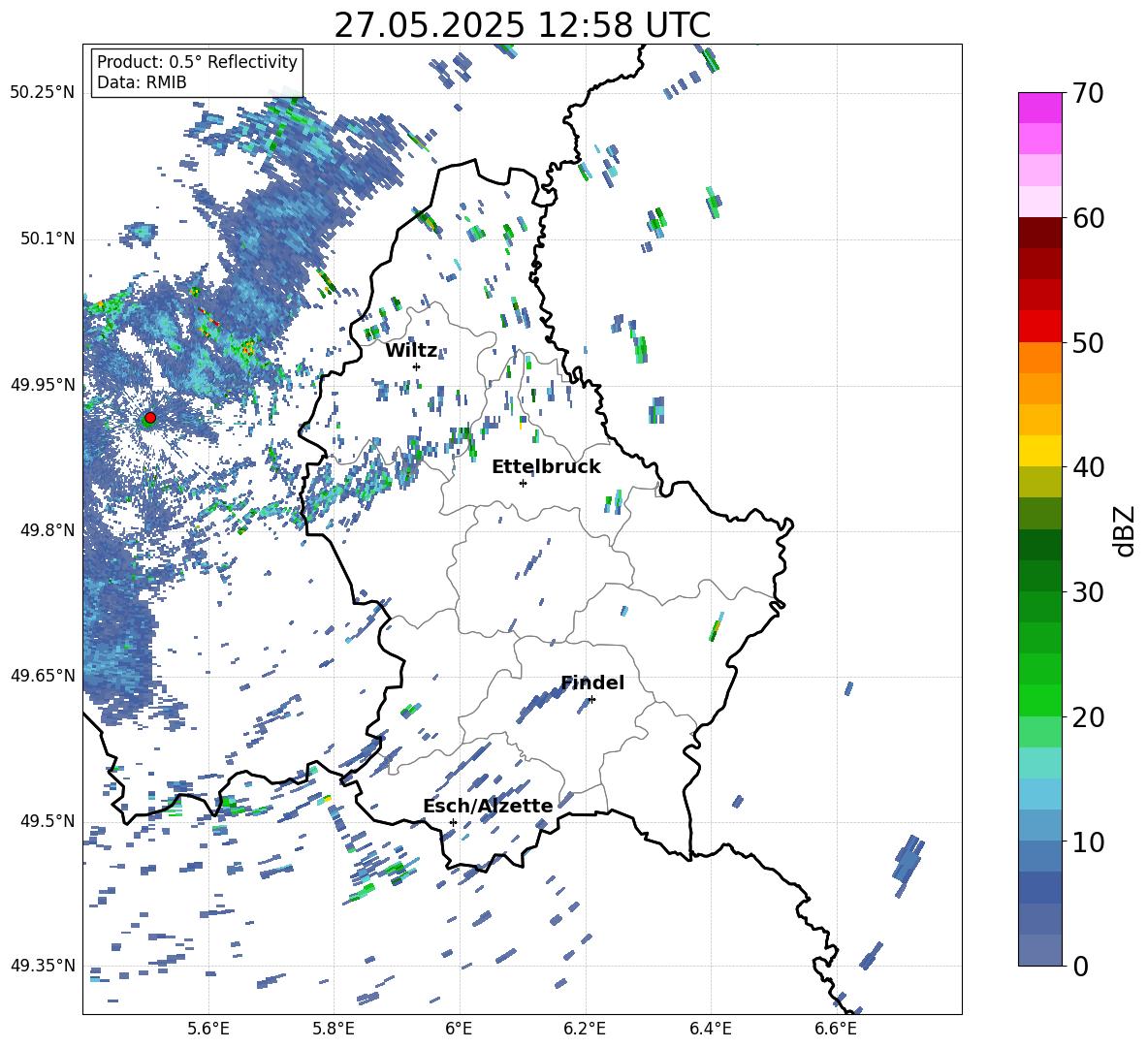Click the 20 tick label on colorbar
Image resolution: width=1148 pixels, height=1048 pixels.
1087,717
